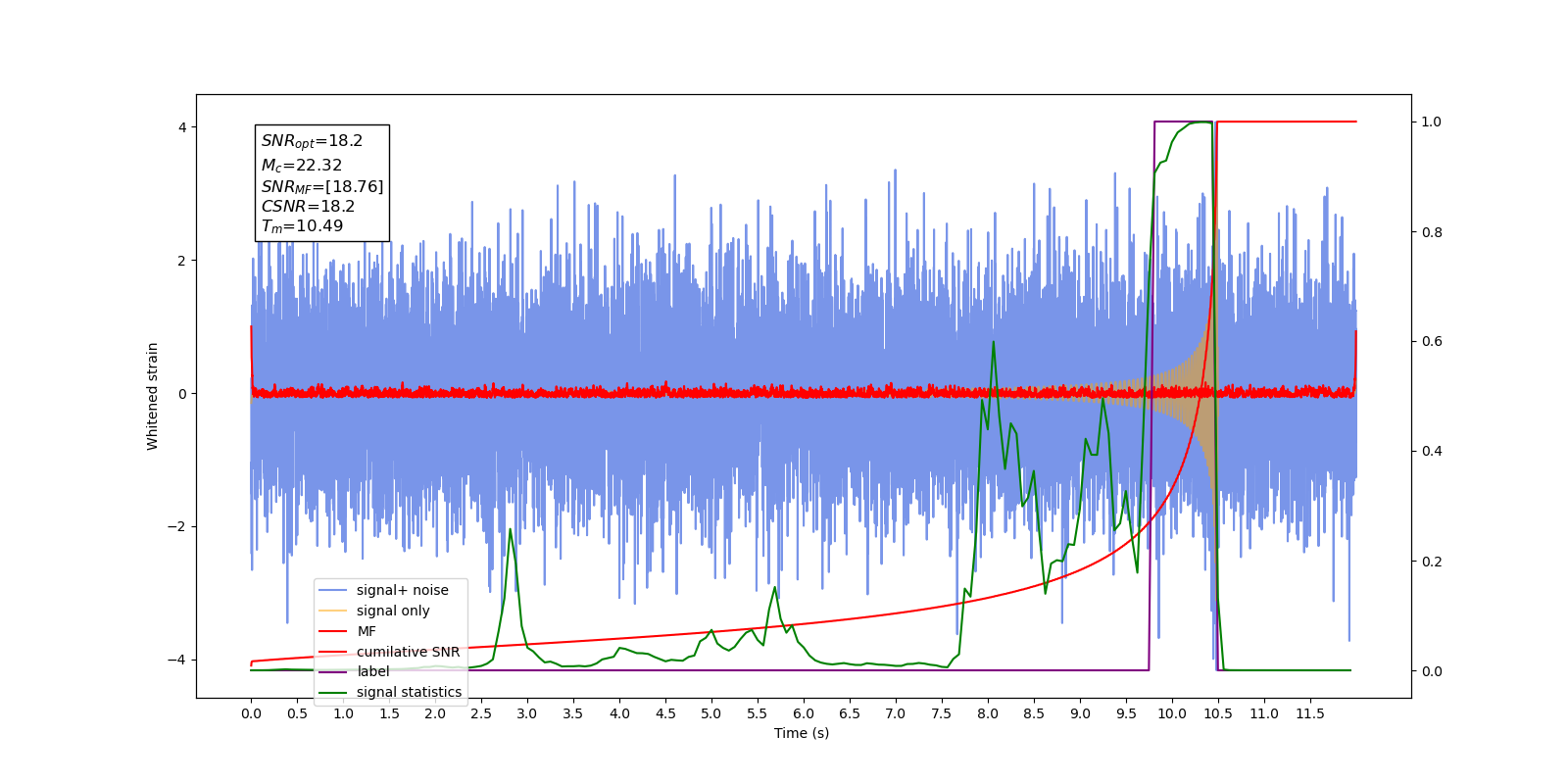Click the 0.2 tick on right axis
The height and width of the screenshot is (784, 1568).
(1433, 562)
